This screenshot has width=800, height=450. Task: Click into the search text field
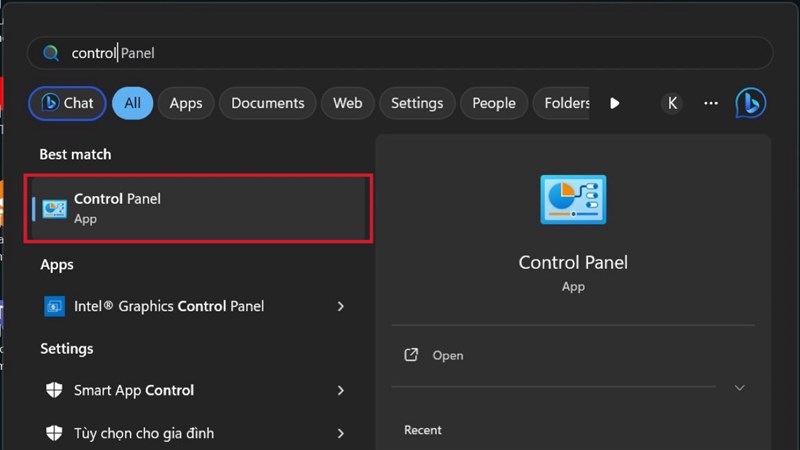[400, 53]
